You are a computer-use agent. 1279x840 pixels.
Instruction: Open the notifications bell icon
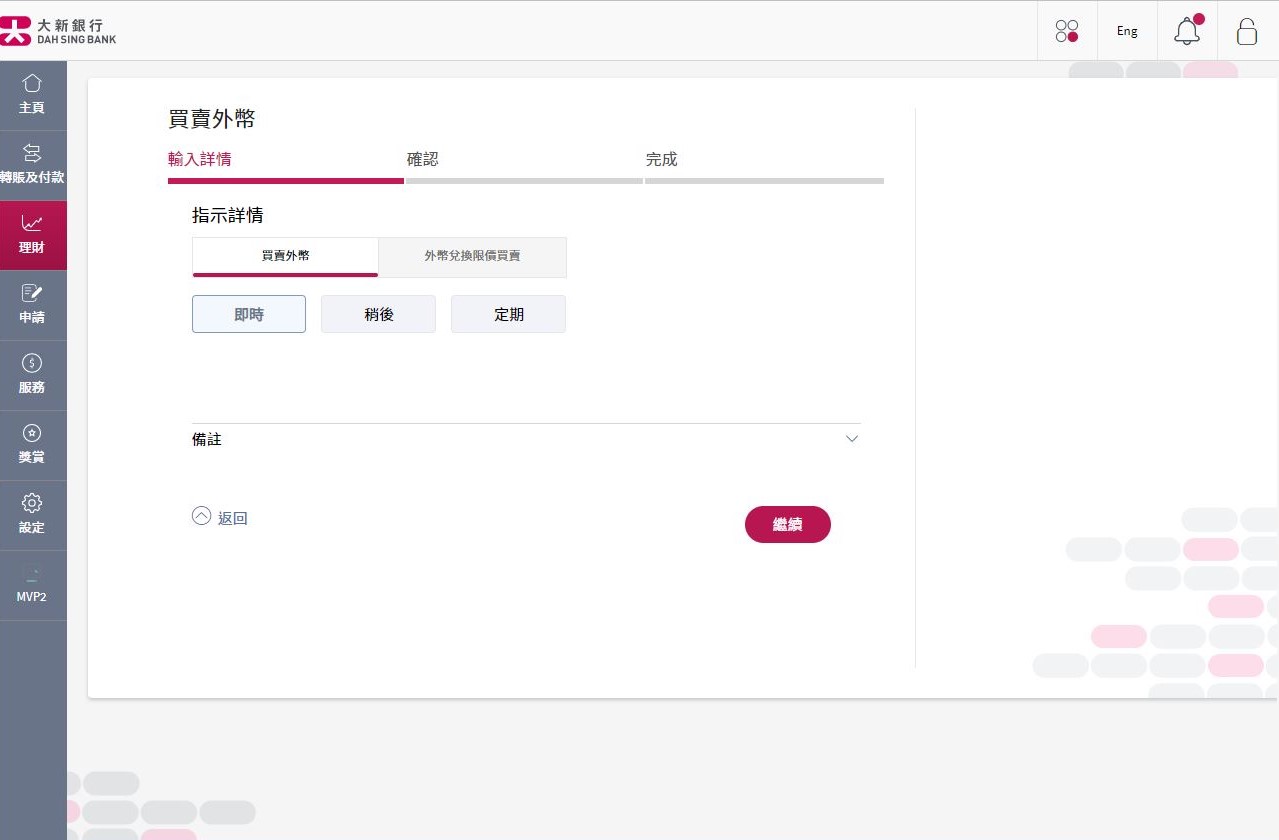click(x=1187, y=31)
